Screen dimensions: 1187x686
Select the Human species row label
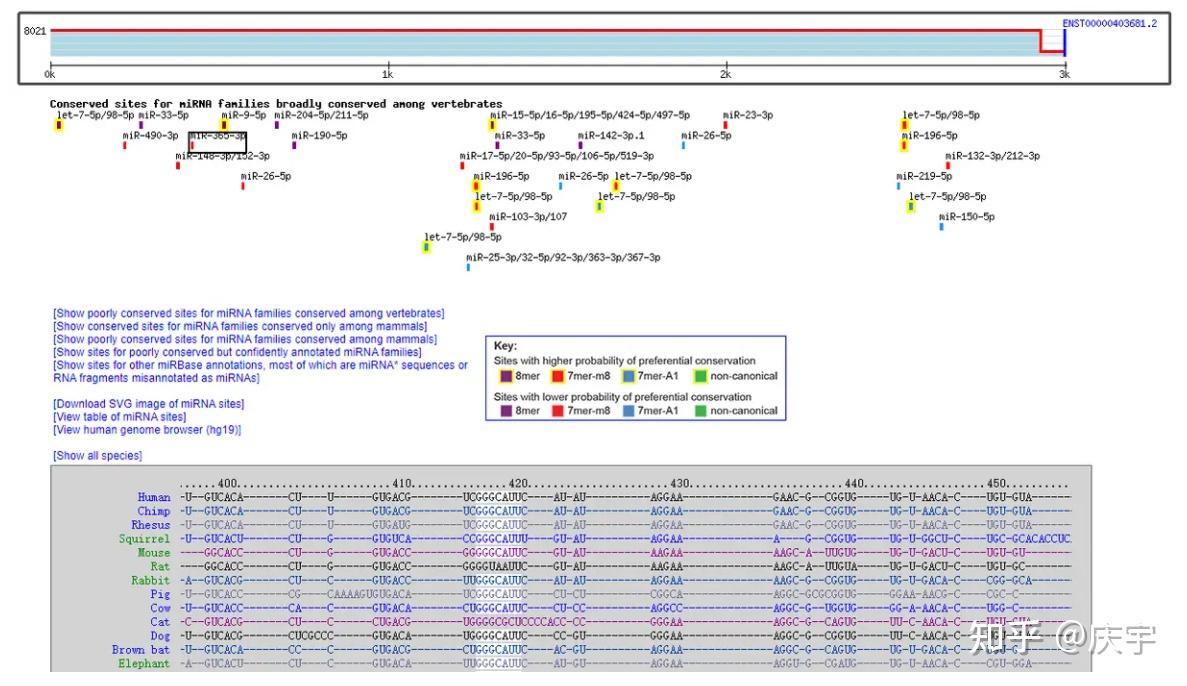pyautogui.click(x=154, y=497)
